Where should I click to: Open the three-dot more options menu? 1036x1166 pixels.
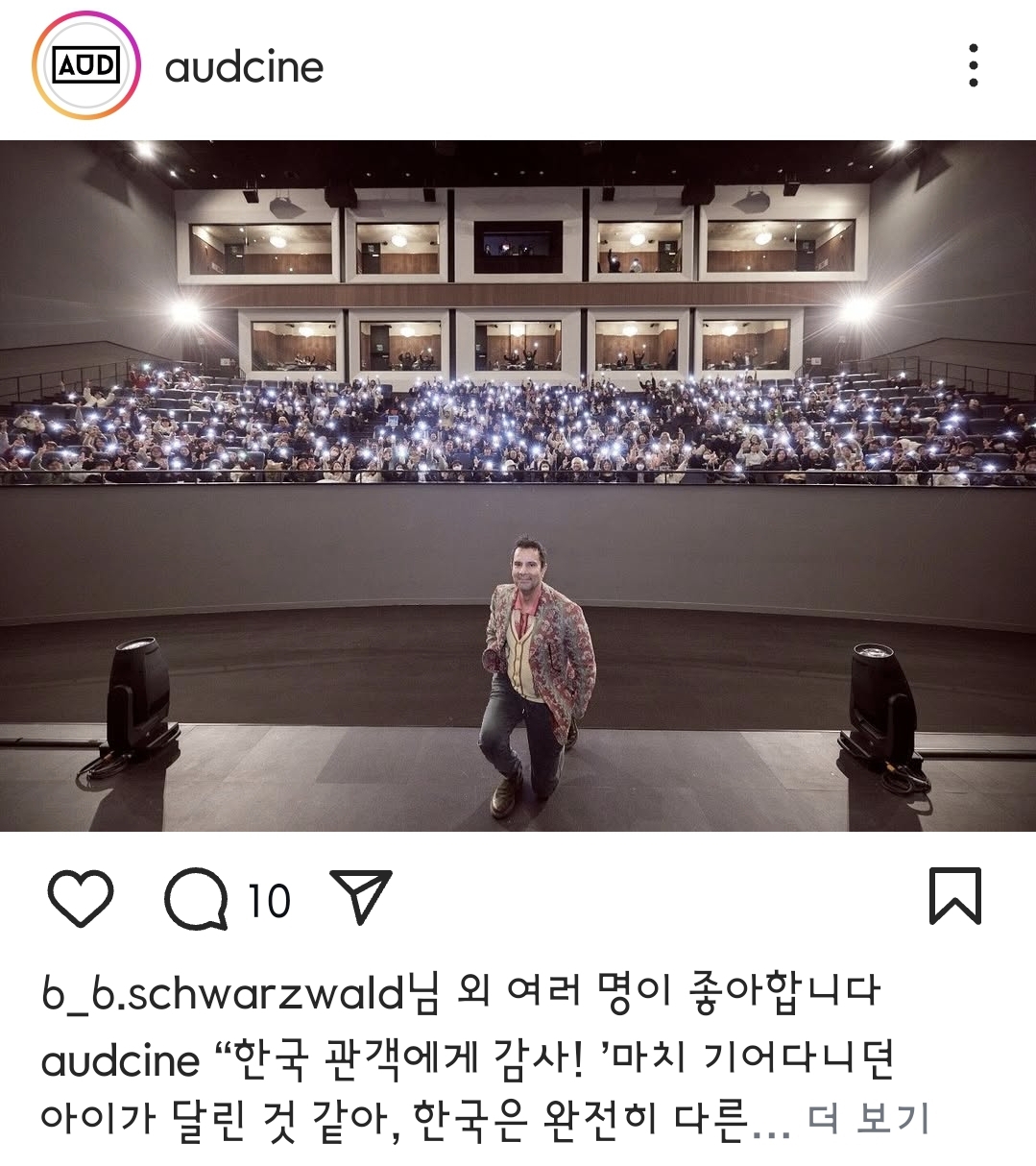coord(974,66)
